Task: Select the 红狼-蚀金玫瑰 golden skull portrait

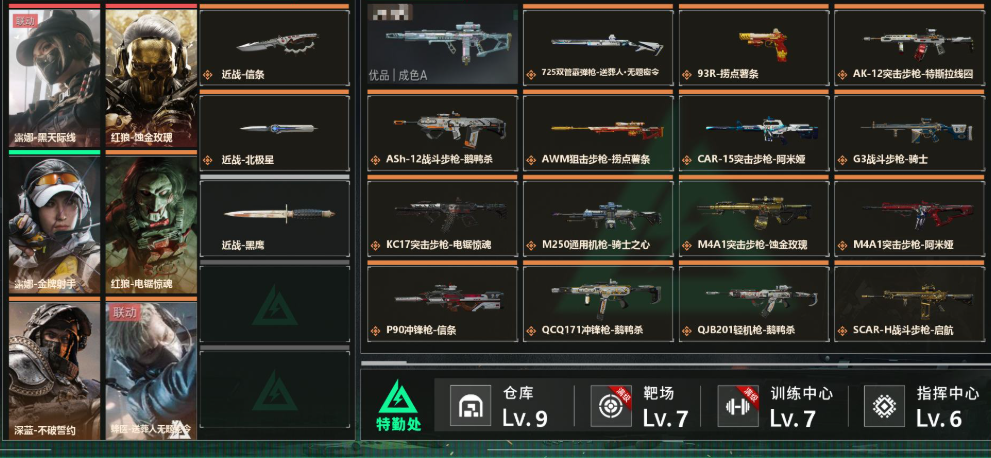Action: coord(151,78)
